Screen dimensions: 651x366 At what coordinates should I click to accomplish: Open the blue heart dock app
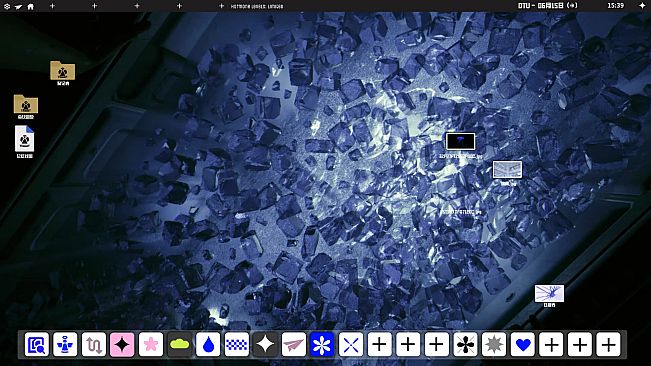tap(523, 344)
